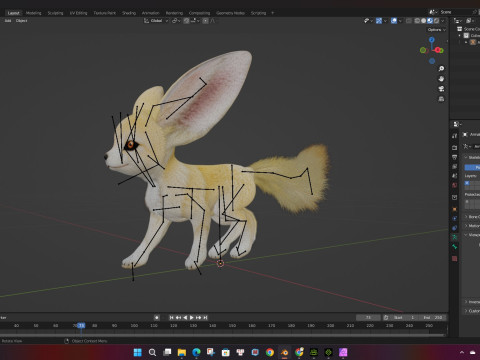Click the blue frame 73 playhead marker

[81, 325]
